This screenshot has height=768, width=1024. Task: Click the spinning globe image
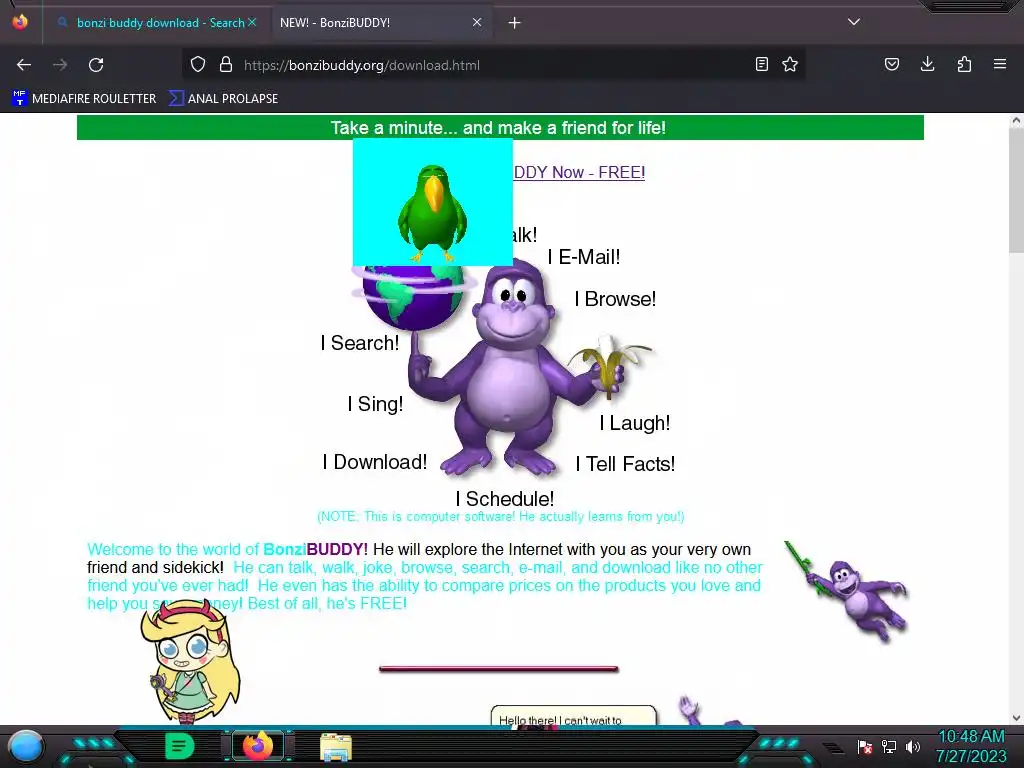point(413,297)
